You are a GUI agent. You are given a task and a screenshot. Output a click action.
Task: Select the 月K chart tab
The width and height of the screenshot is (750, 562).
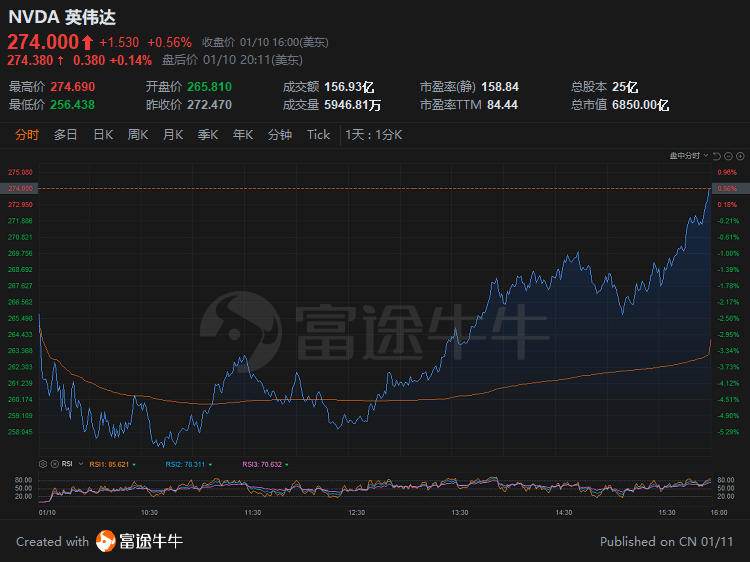173,135
